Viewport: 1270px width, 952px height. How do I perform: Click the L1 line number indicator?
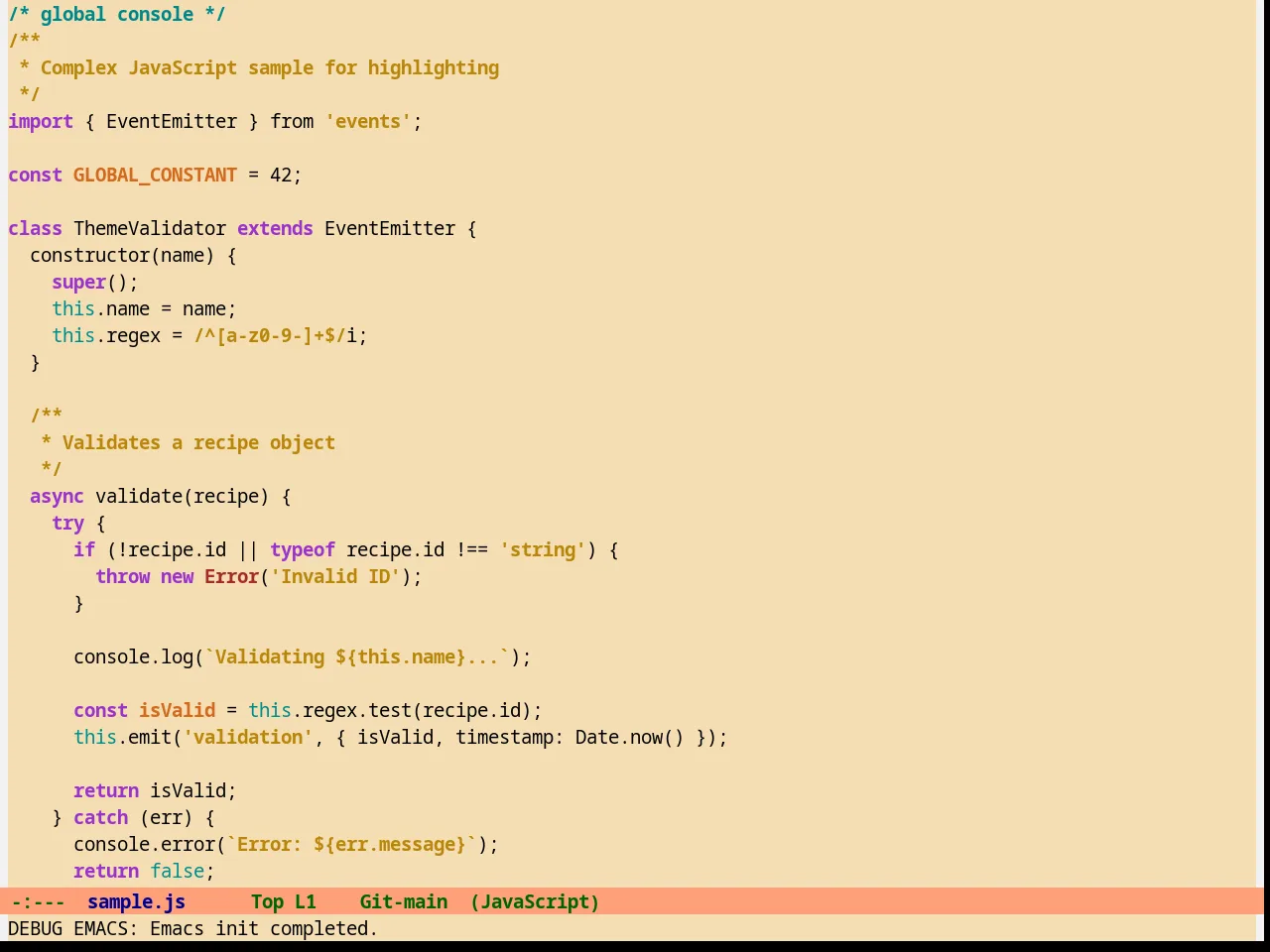click(x=306, y=901)
